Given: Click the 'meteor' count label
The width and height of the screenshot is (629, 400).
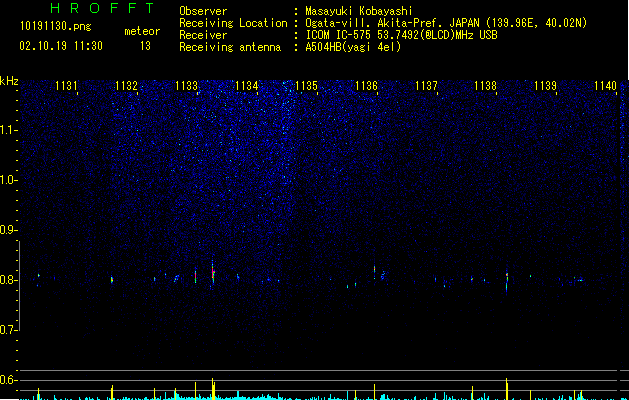Looking at the screenshot, I should 142,31.
